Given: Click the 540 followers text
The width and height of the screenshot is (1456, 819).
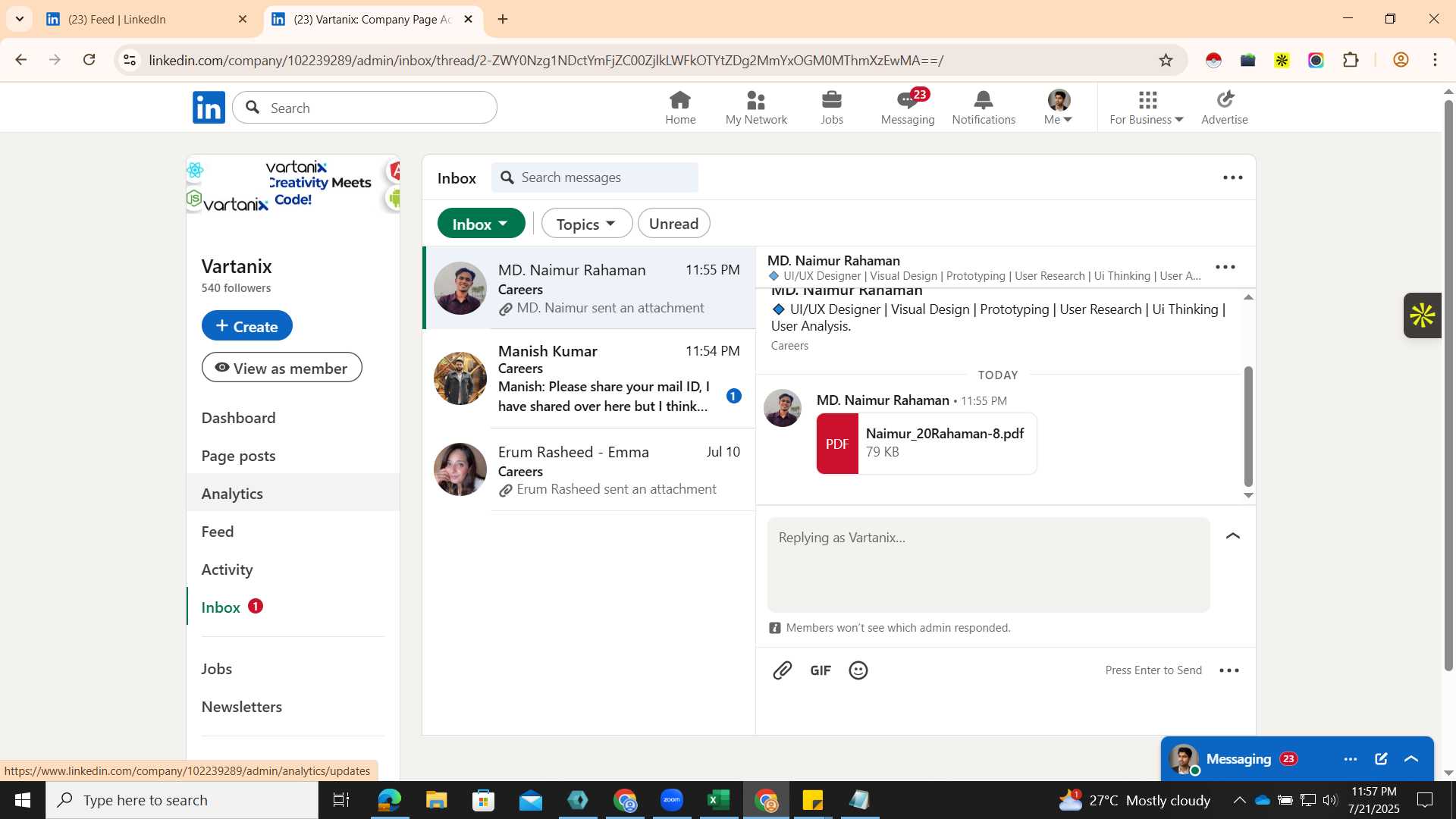Looking at the screenshot, I should click(236, 288).
